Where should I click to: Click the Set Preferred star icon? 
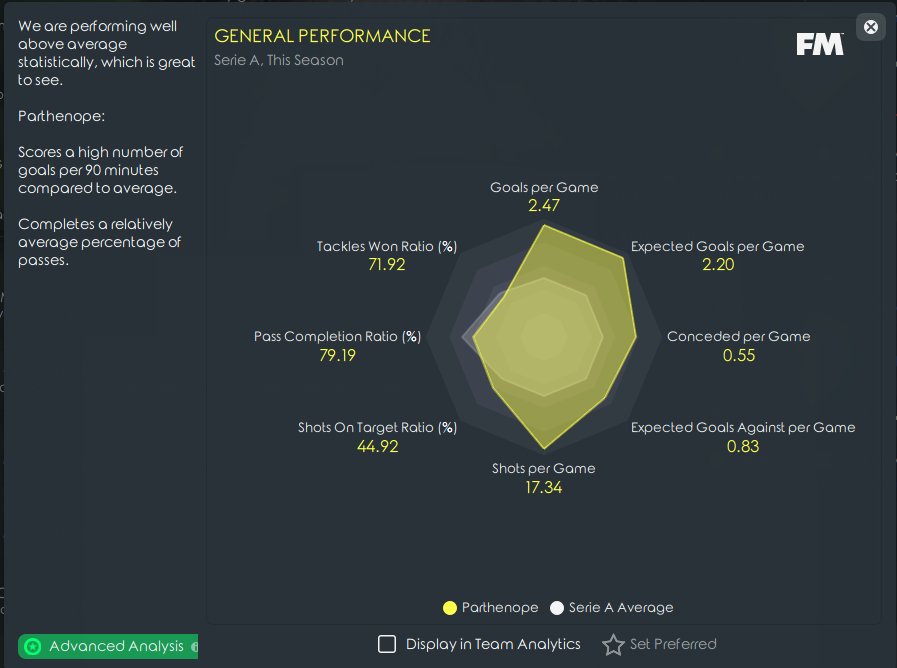pos(613,645)
